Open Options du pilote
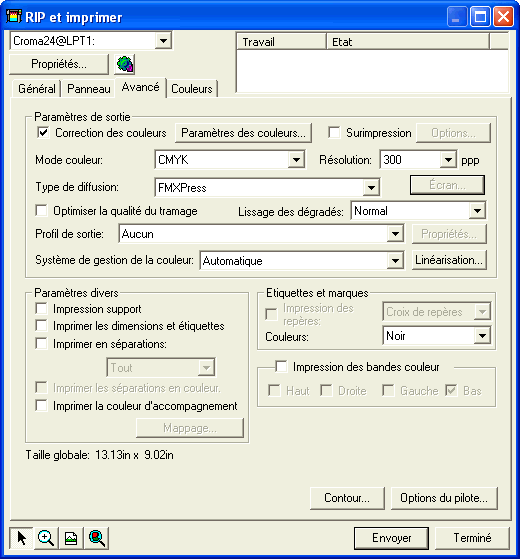This screenshot has height=559, width=520. click(x=444, y=498)
